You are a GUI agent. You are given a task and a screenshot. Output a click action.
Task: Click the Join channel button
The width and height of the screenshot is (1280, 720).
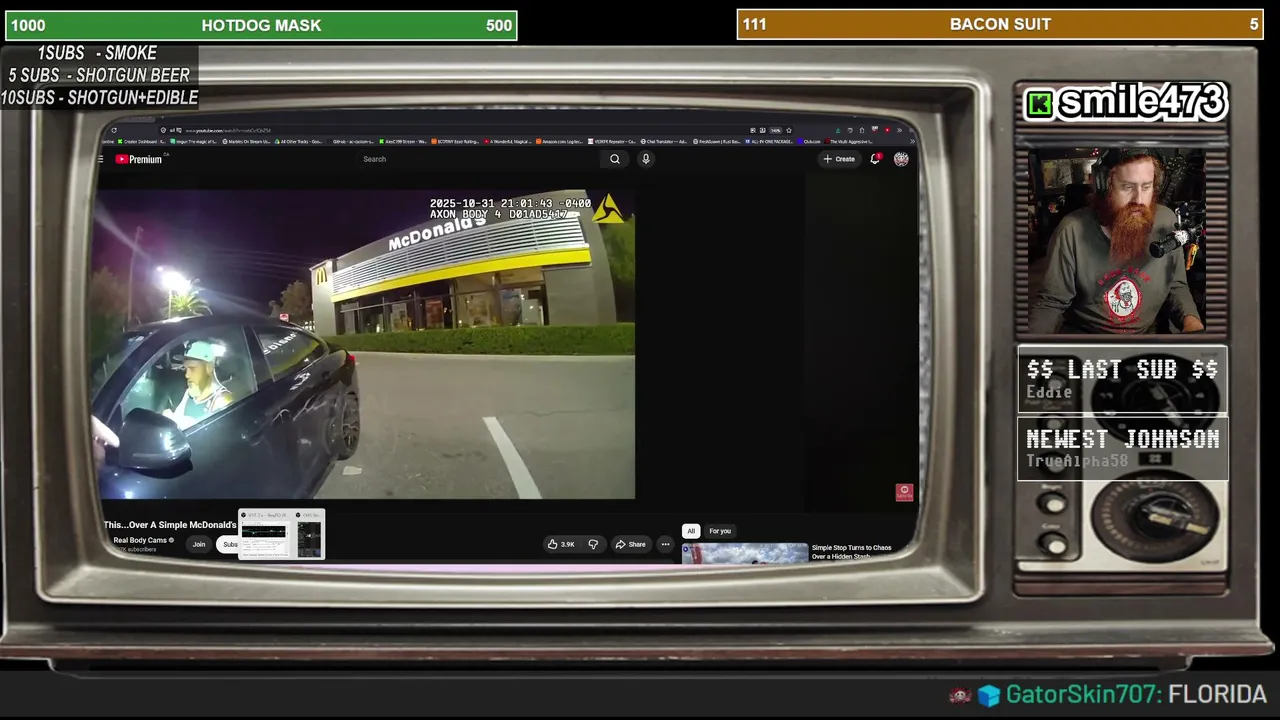199,544
